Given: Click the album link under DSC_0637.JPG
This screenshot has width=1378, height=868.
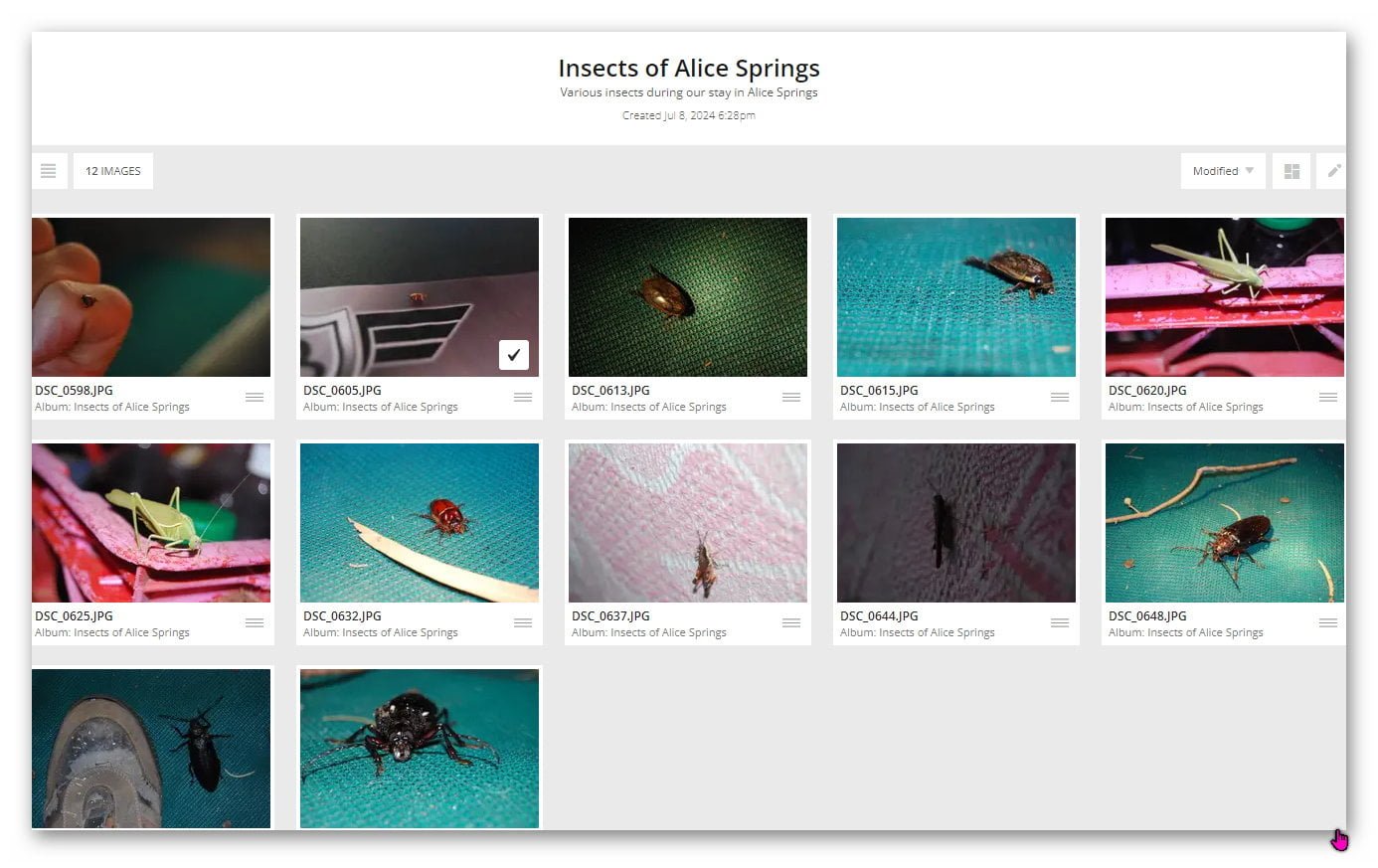Looking at the screenshot, I should 648,632.
